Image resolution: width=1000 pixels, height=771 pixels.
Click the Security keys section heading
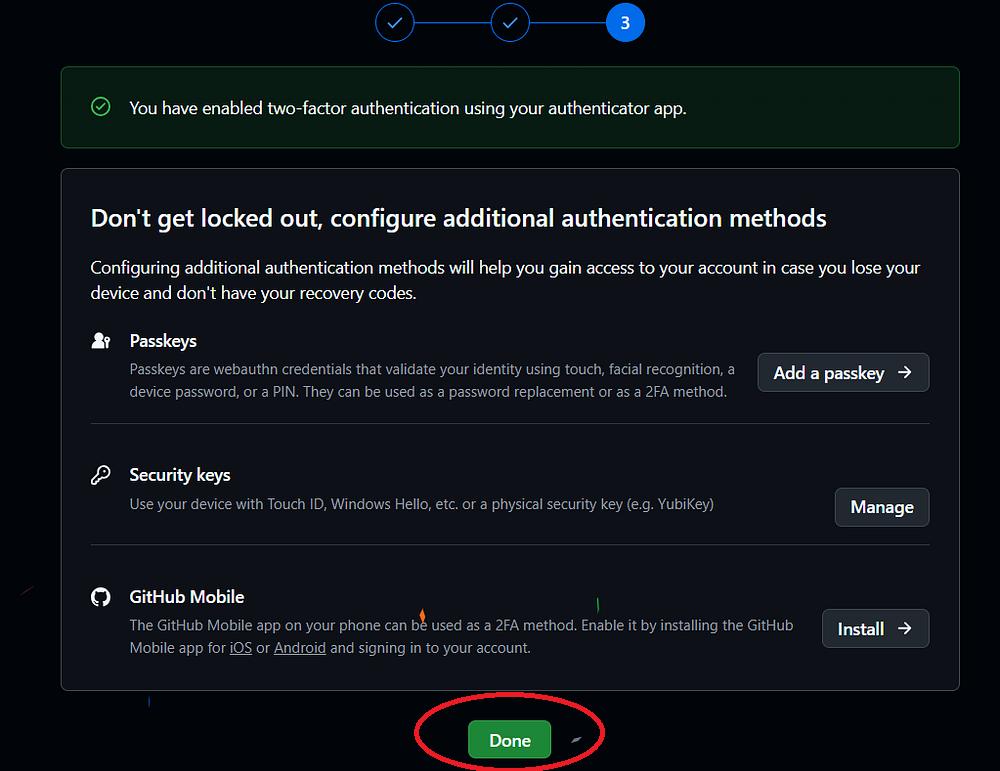180,475
